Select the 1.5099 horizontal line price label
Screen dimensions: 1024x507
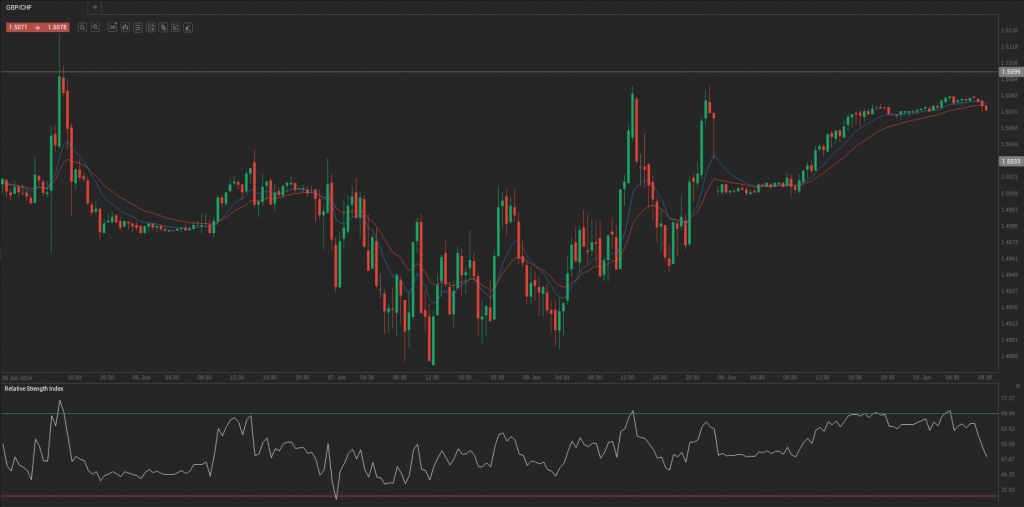click(1010, 72)
